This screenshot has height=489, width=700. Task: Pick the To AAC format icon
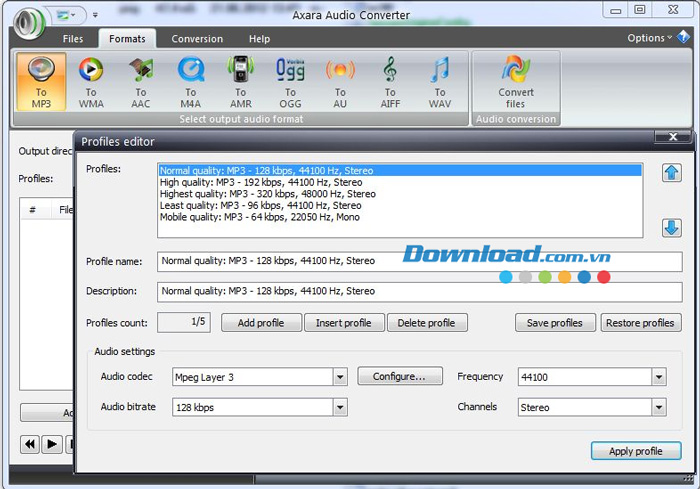tap(141, 81)
